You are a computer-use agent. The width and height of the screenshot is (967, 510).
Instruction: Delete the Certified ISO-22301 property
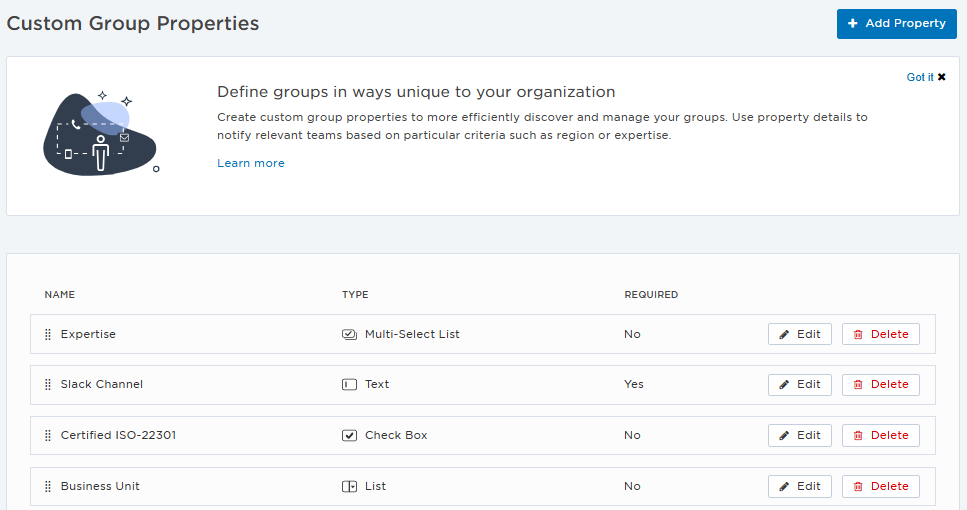880,436
